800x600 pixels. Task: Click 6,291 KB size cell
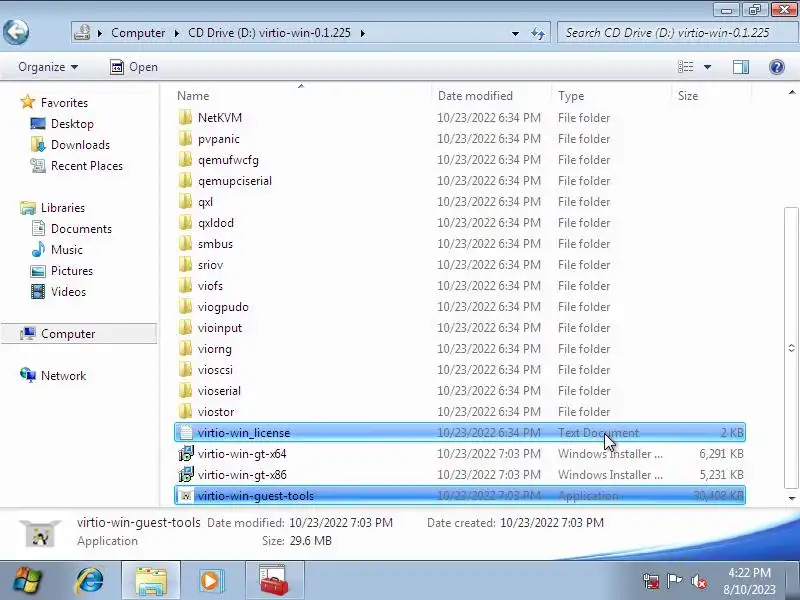tap(721, 454)
